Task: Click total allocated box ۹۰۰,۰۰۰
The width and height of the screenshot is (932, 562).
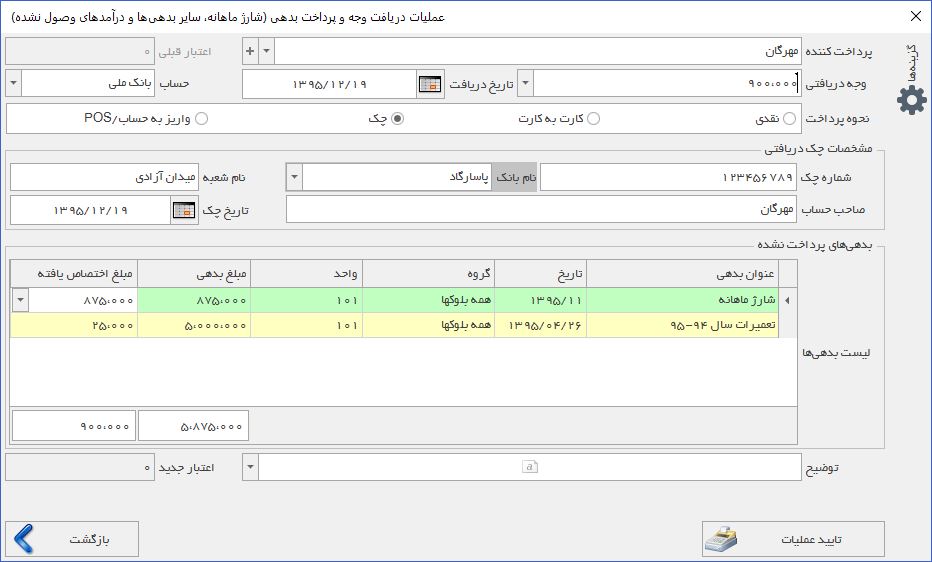Action: tap(74, 426)
